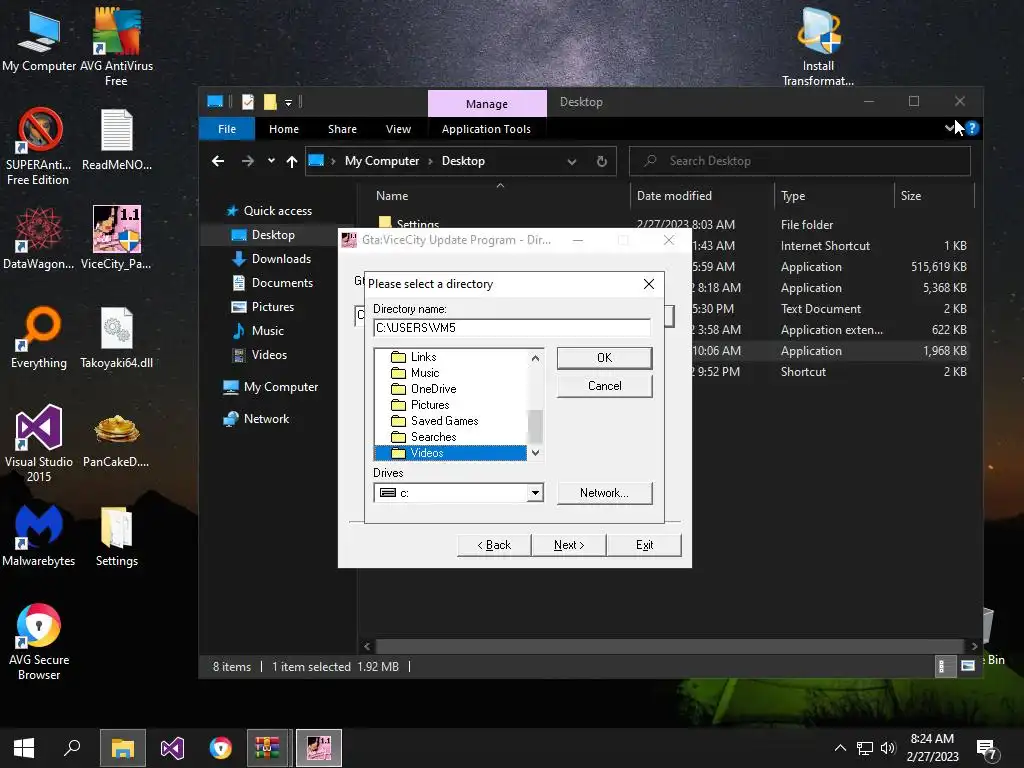This screenshot has width=1024, height=768.
Task: Expand the Explorer ribbon chevron
Action: [950, 128]
